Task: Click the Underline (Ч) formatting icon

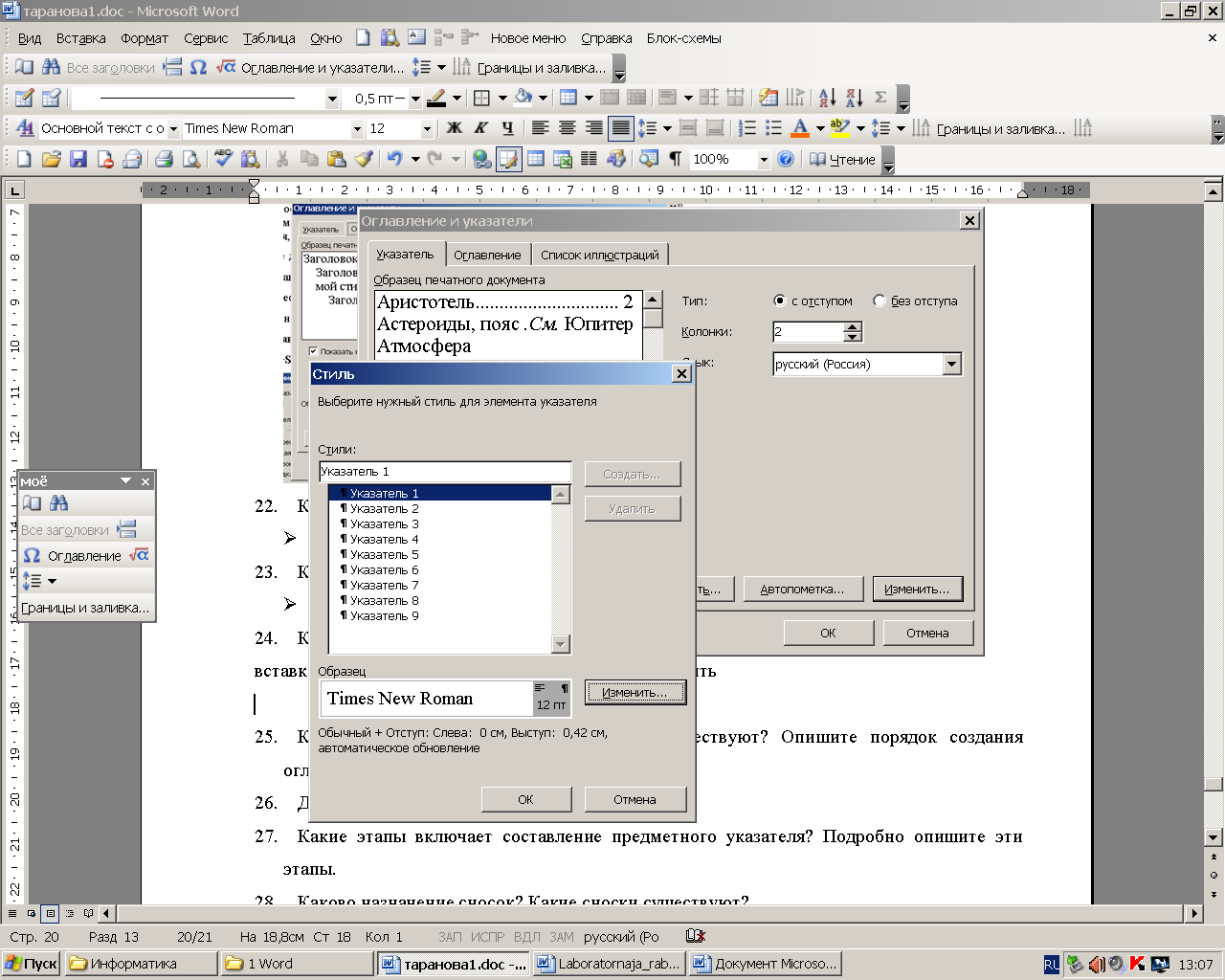Action: tap(507, 128)
